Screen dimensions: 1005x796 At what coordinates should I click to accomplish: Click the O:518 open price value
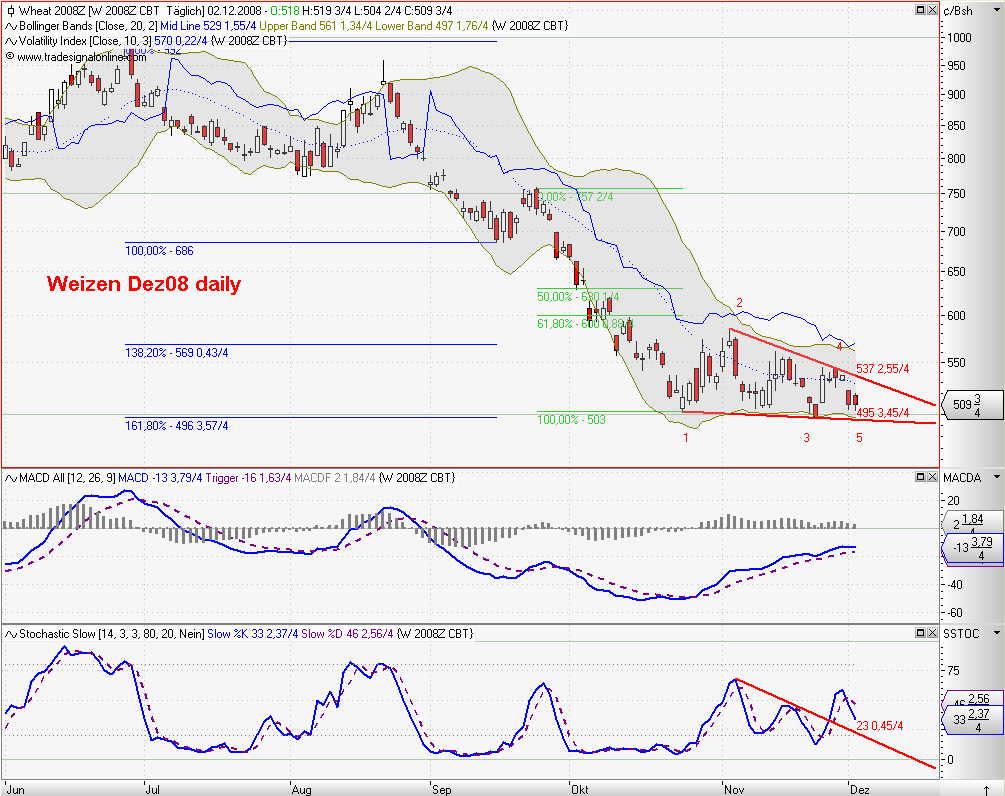(285, 11)
